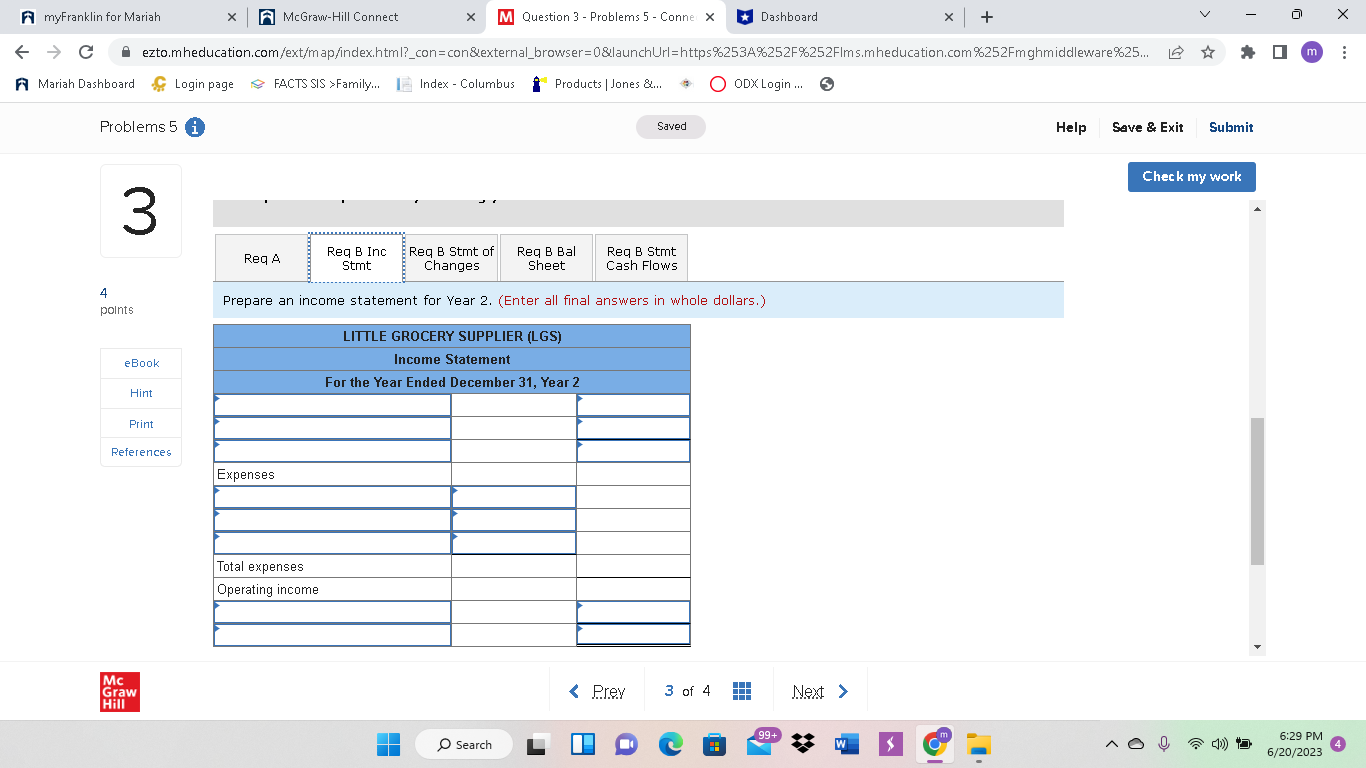Open a new browser tab
The width and height of the screenshot is (1366, 768).
pos(987,17)
